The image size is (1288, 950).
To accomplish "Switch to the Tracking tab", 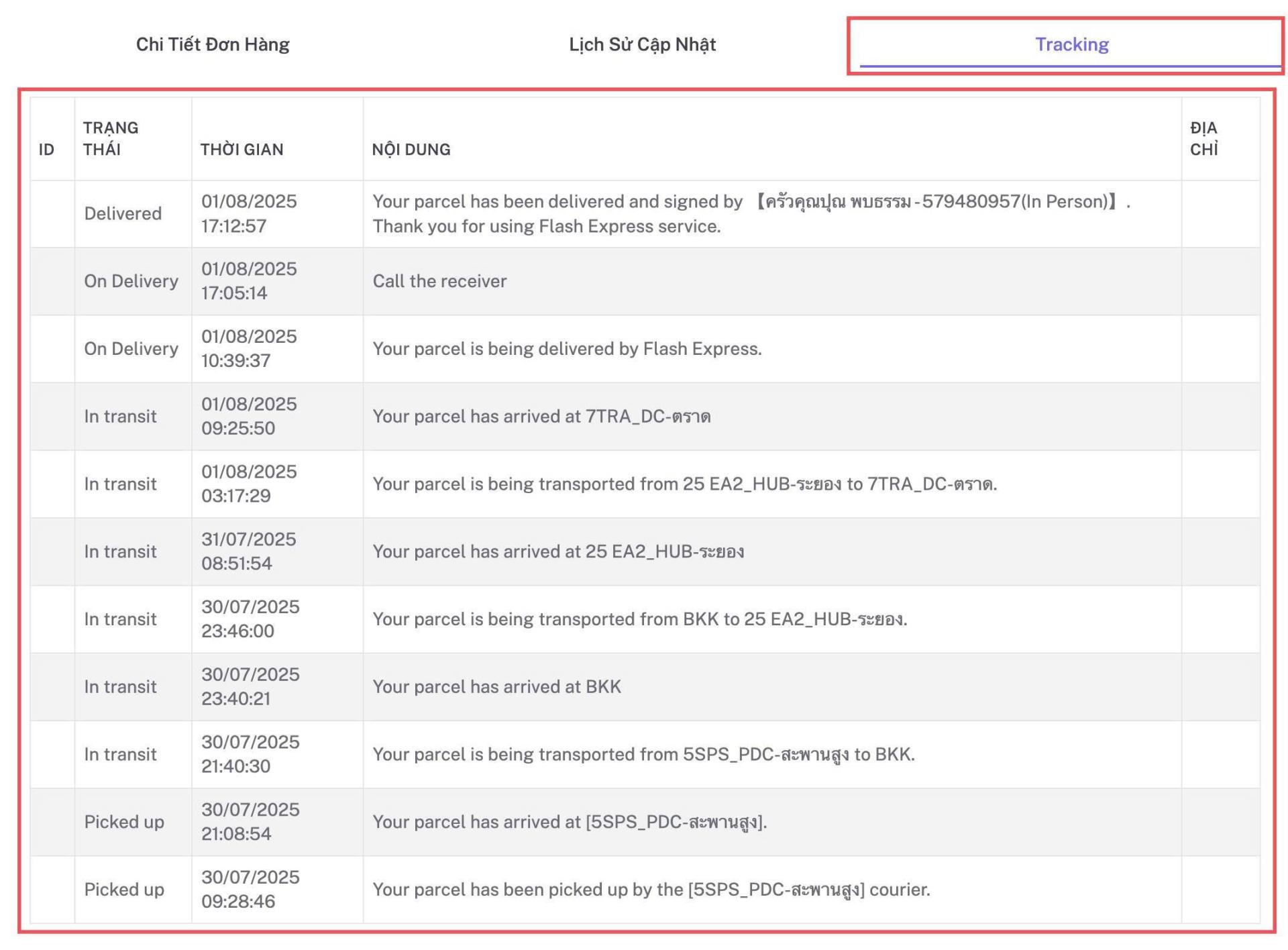I will (1071, 44).
